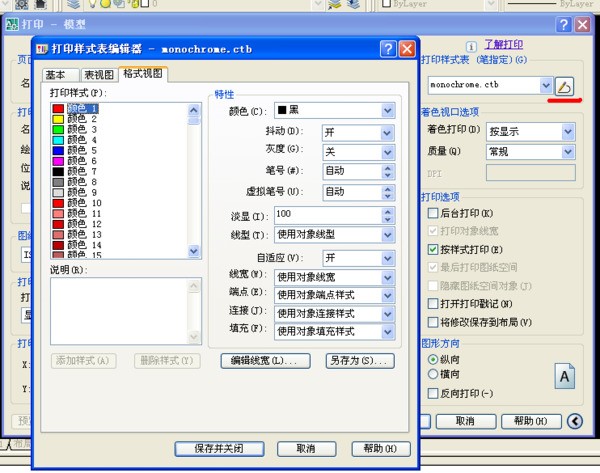This screenshot has height=473, width=600.
Task: Click the 笔号(#) spinner arrows
Action: click(x=388, y=171)
